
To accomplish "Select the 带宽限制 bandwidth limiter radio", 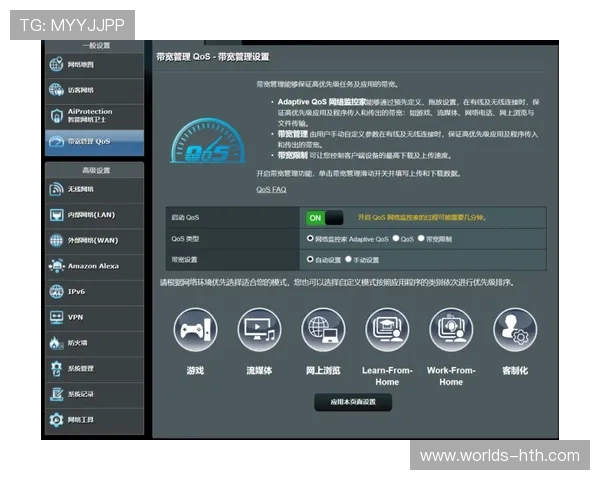I will [421, 238].
